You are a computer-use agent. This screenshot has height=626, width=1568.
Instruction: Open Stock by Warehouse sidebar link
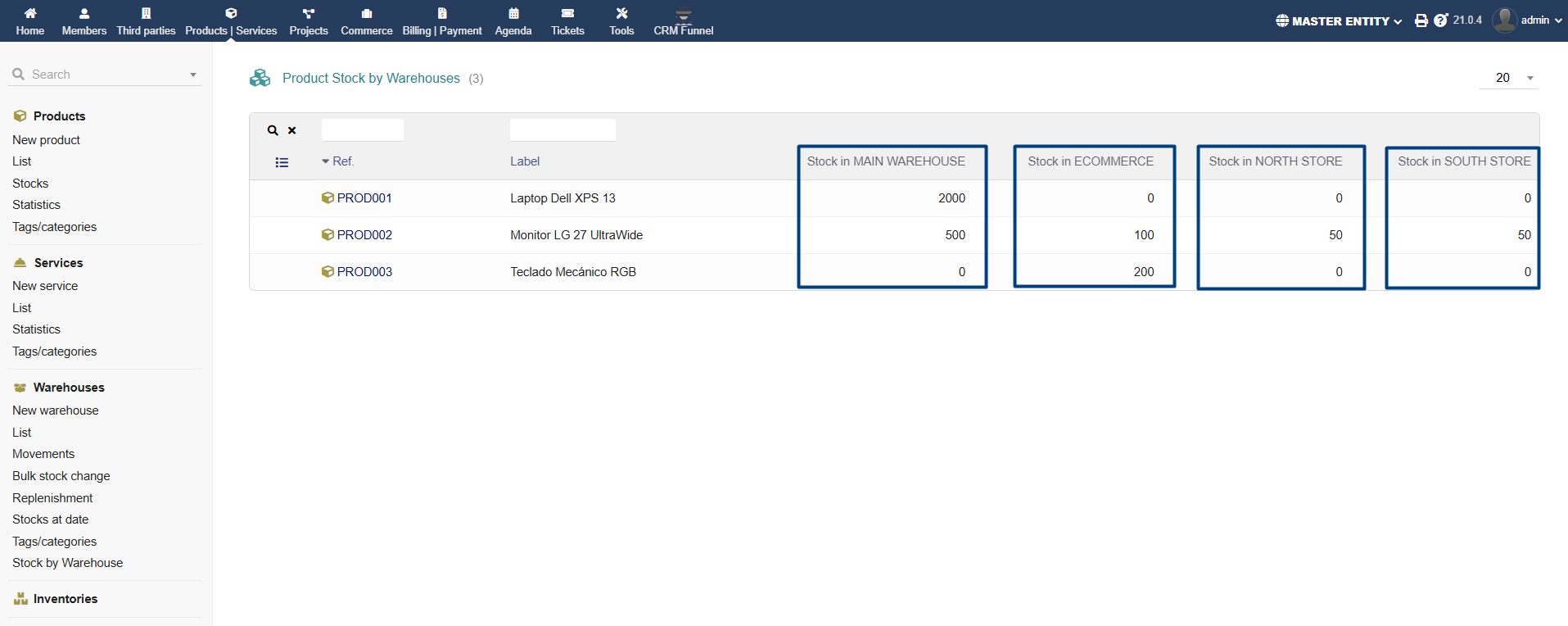coord(68,563)
